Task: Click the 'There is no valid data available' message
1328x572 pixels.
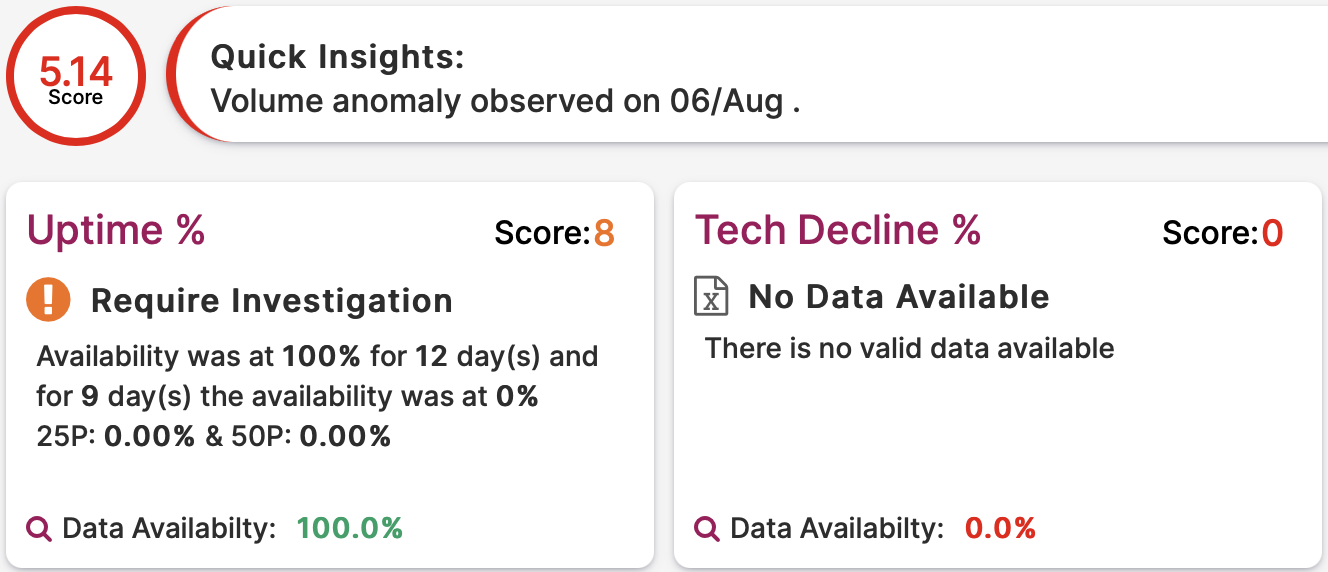Action: 909,348
